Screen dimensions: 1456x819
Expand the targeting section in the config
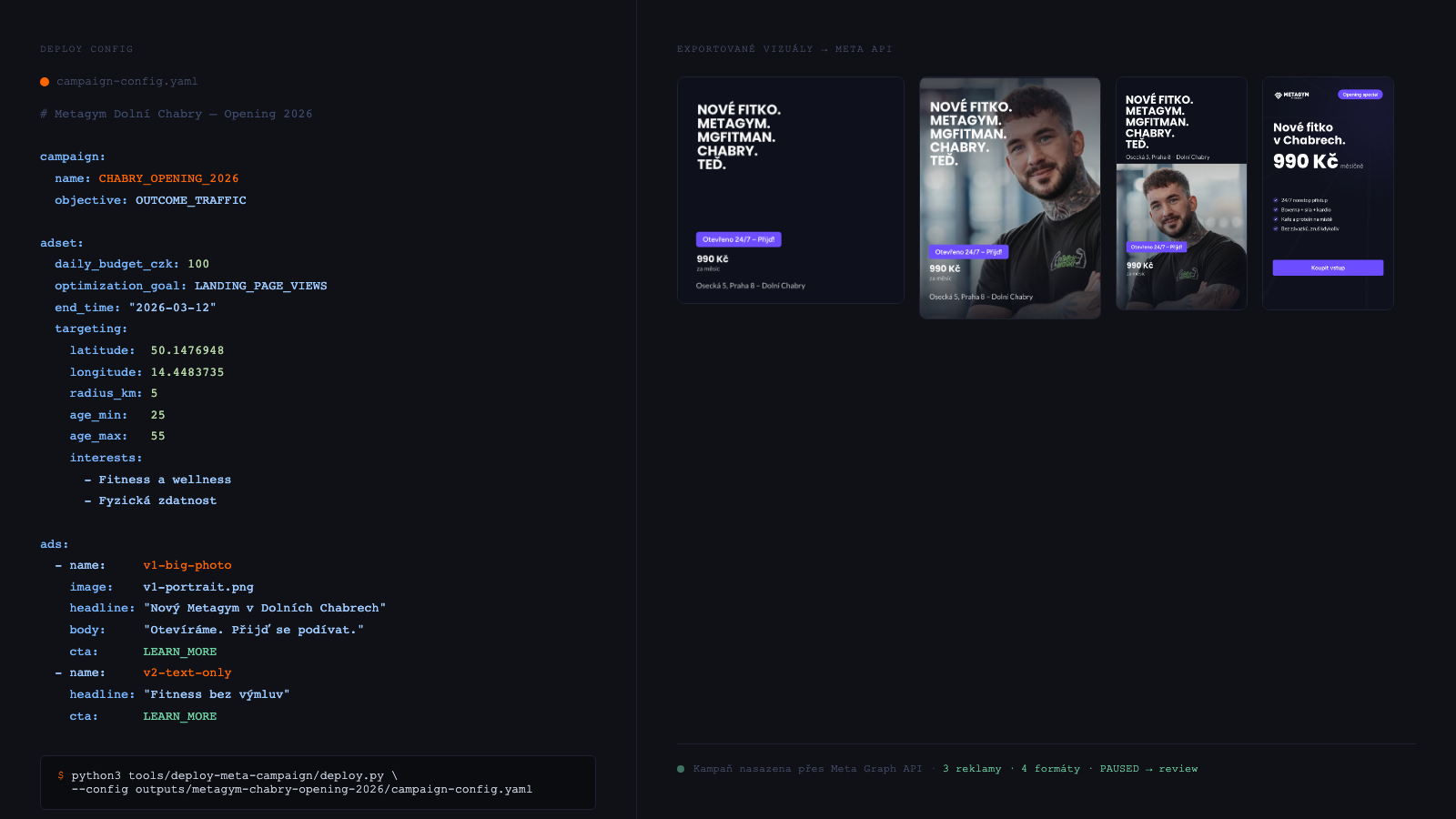click(90, 329)
